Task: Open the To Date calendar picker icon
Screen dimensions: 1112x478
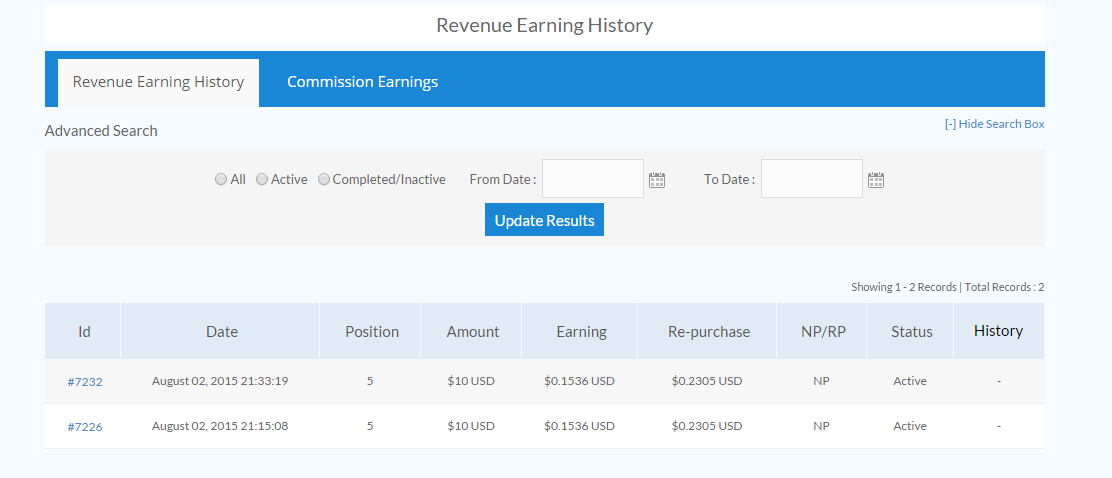Action: 876,180
